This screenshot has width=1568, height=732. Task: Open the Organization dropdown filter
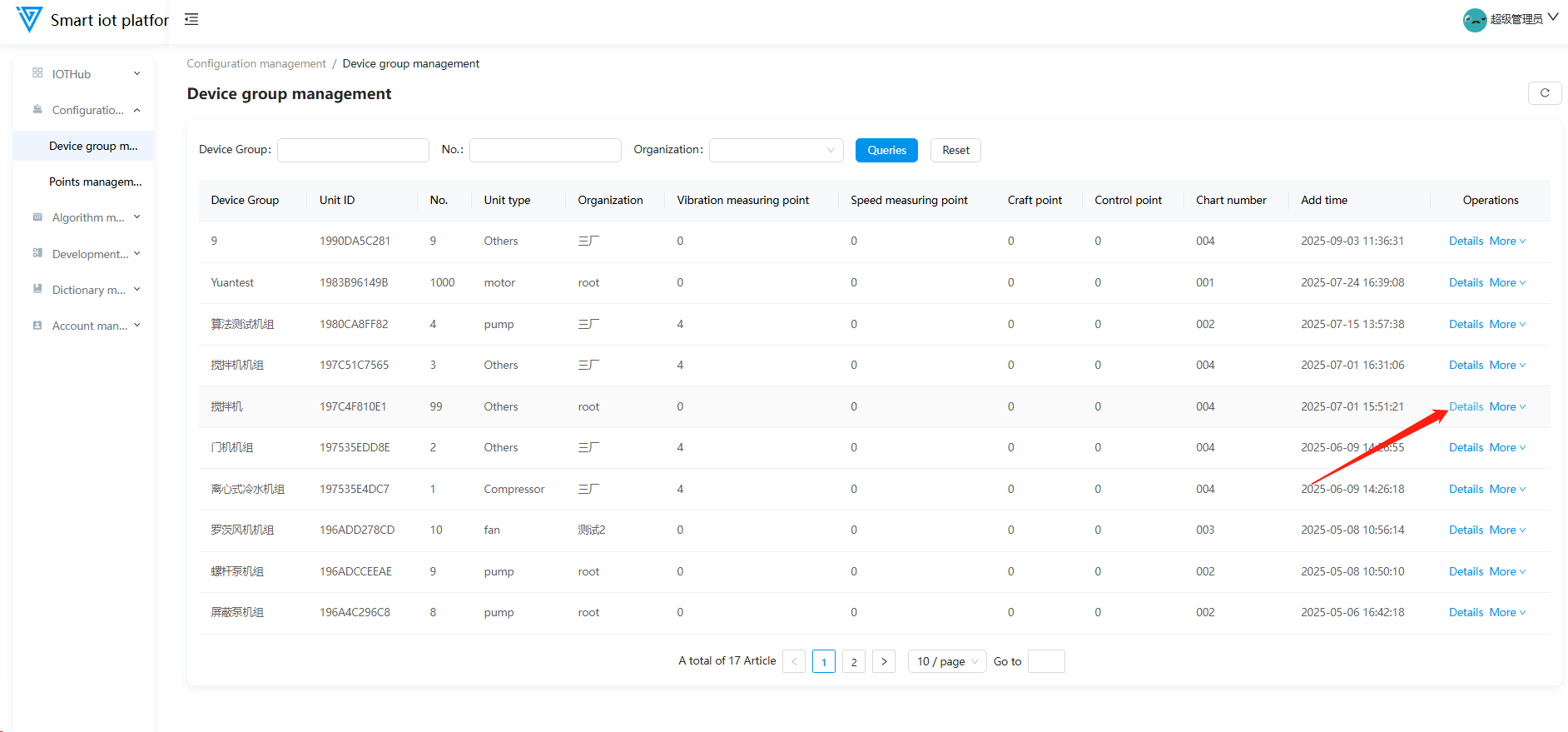776,150
